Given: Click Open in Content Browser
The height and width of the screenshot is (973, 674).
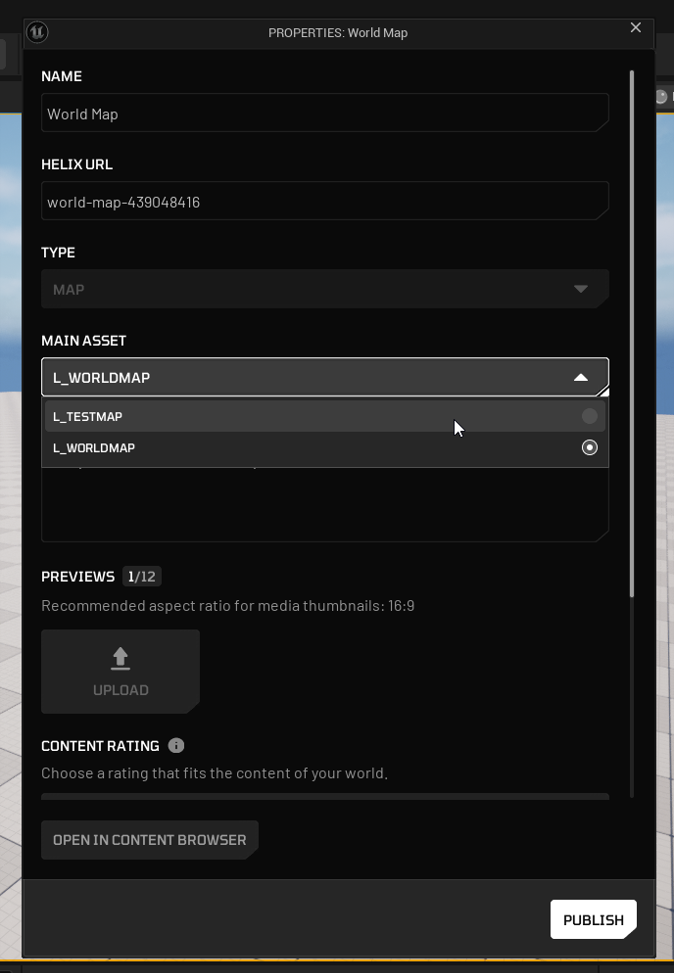Looking at the screenshot, I should (150, 840).
